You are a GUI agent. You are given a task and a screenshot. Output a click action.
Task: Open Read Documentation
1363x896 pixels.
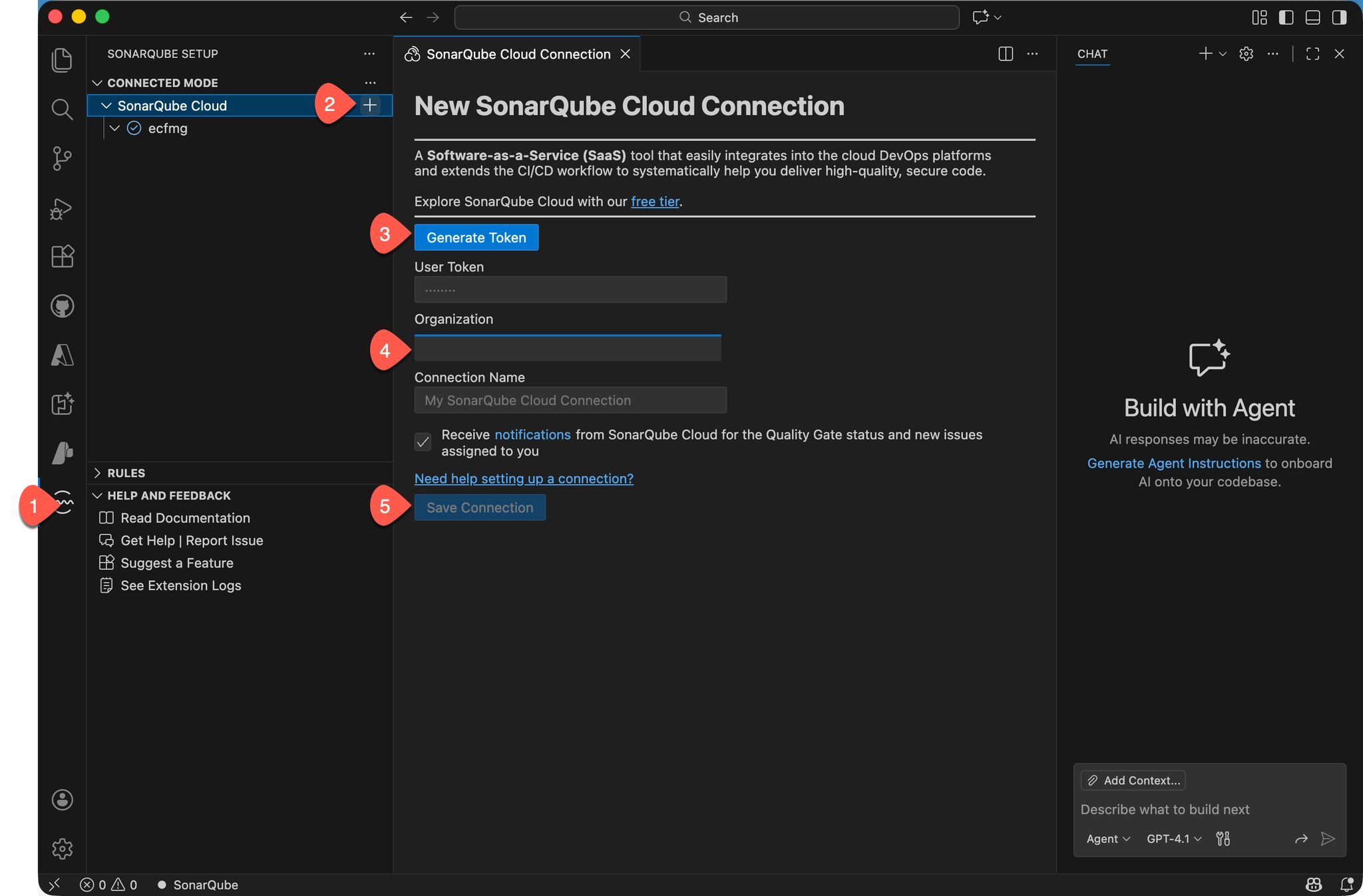(x=185, y=518)
